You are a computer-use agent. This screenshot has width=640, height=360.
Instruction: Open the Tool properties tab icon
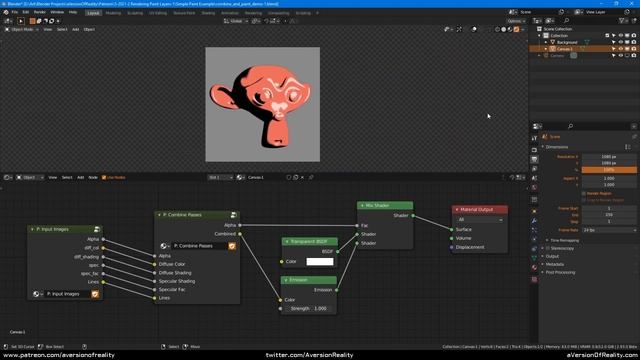[x=534, y=139]
